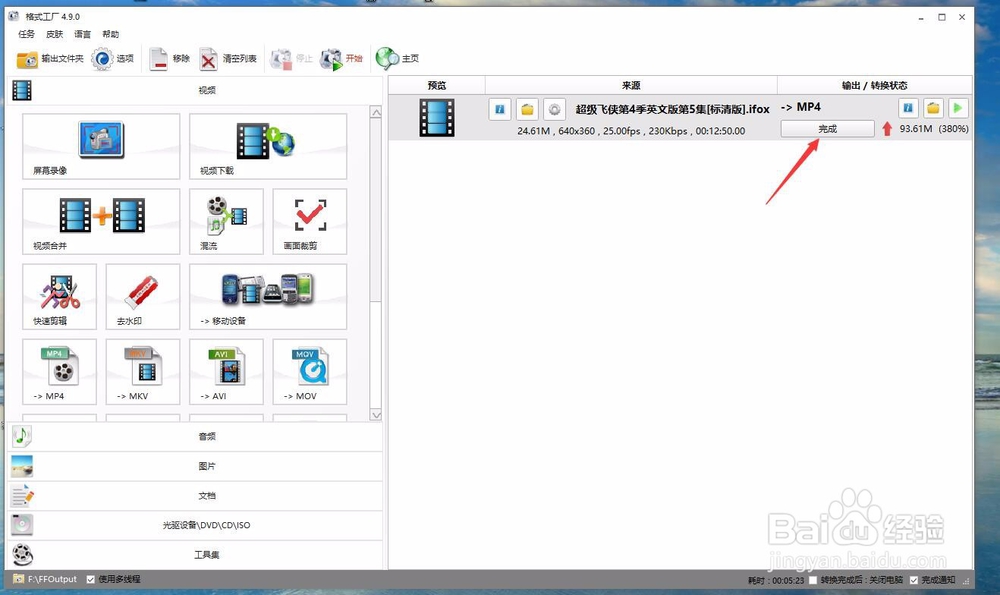Expand the 图片 picture category
This screenshot has width=1000, height=595.
pos(195,466)
